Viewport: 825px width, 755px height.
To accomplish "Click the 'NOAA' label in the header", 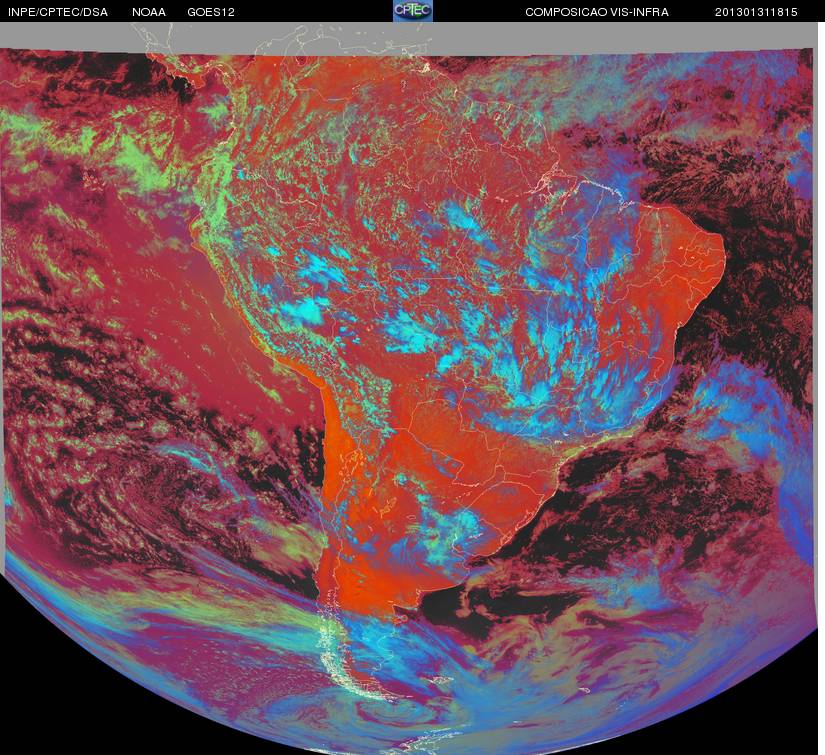I will pos(149,12).
